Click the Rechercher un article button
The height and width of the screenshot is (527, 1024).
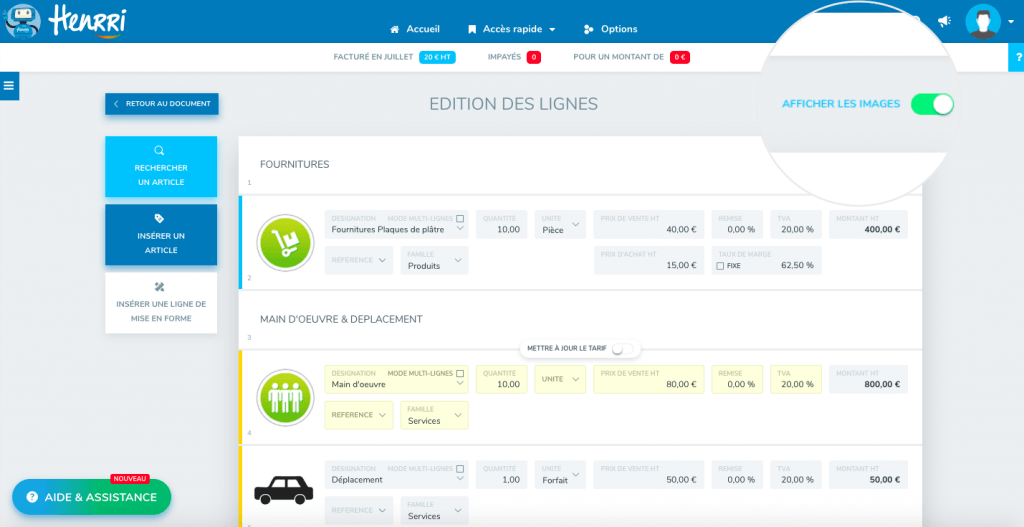pos(161,167)
